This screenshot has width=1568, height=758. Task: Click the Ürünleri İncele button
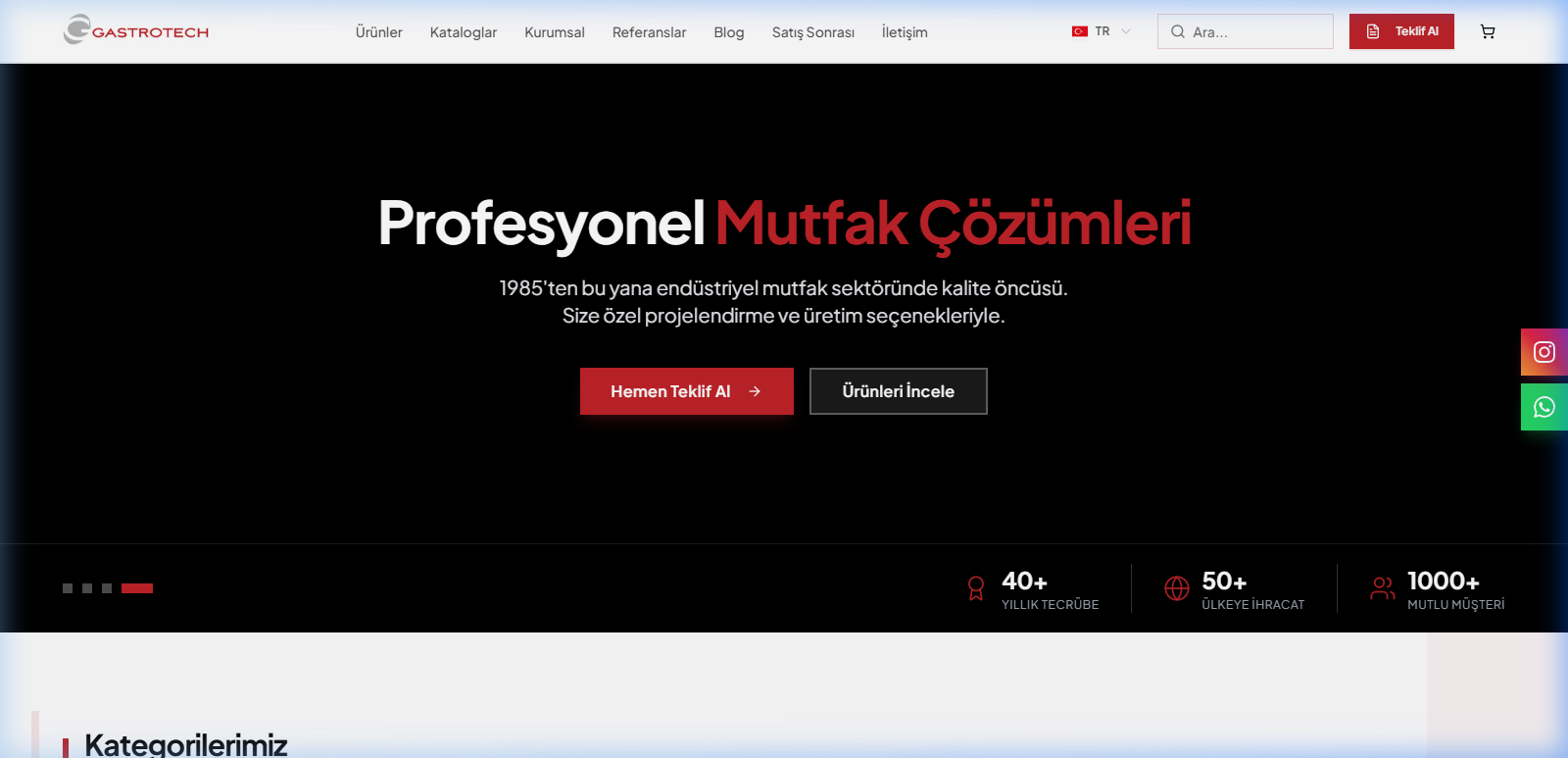(x=898, y=391)
